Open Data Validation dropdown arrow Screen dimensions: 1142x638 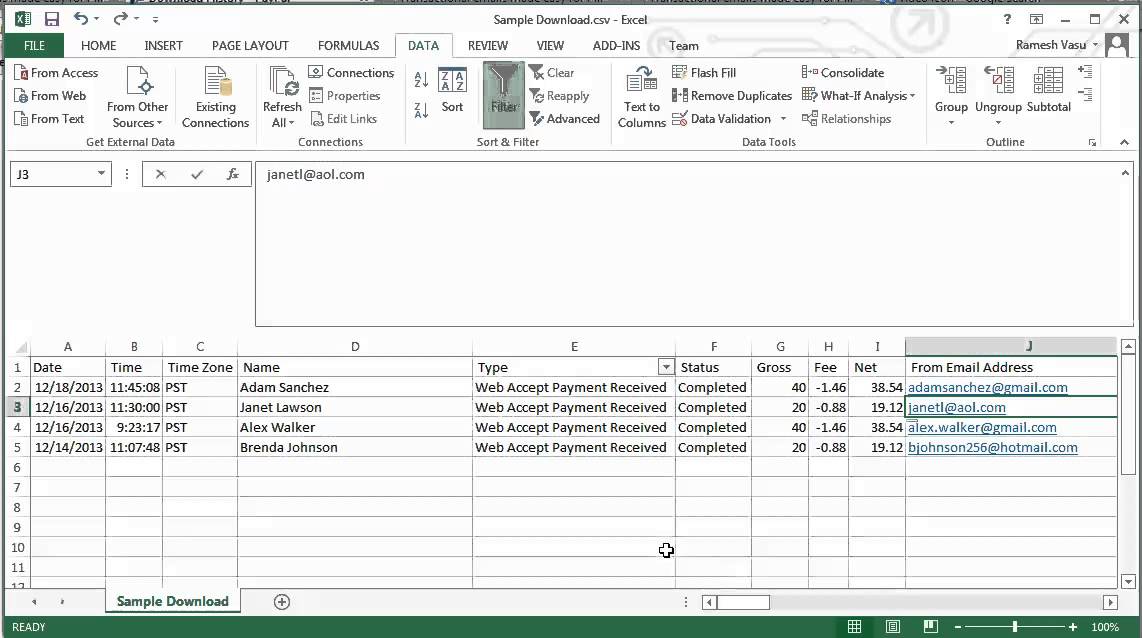(784, 119)
